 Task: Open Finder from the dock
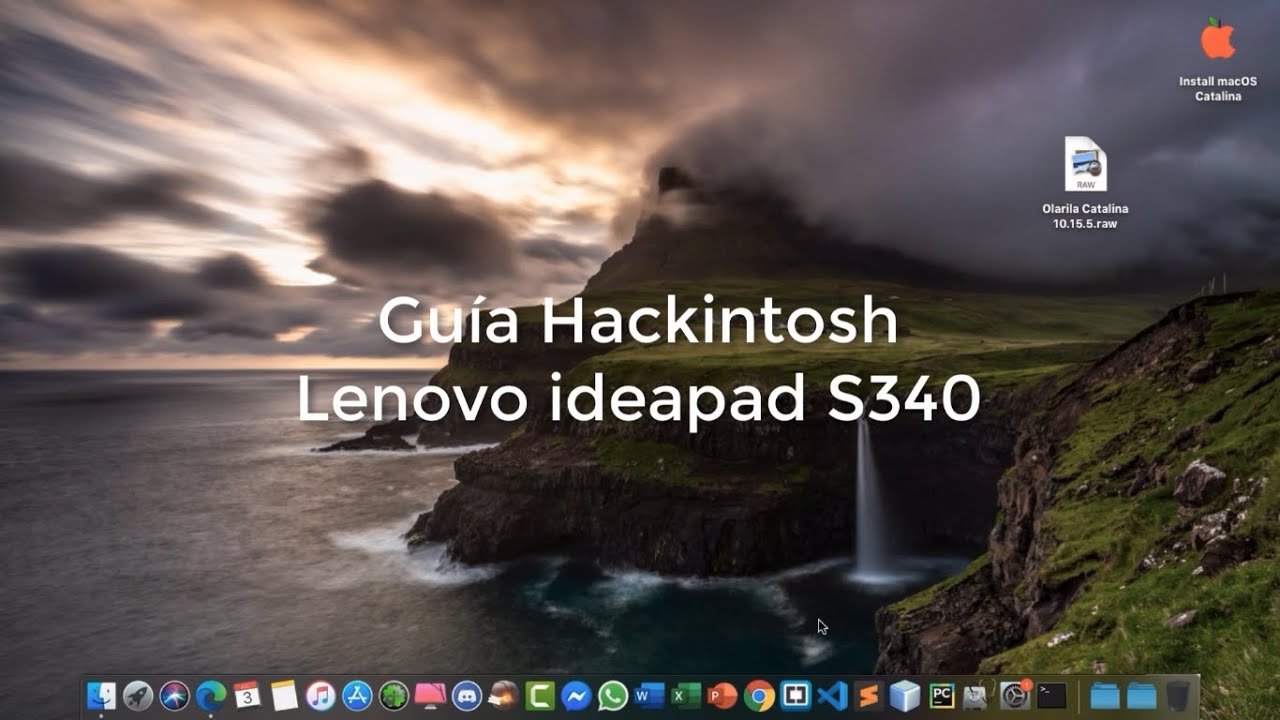101,695
